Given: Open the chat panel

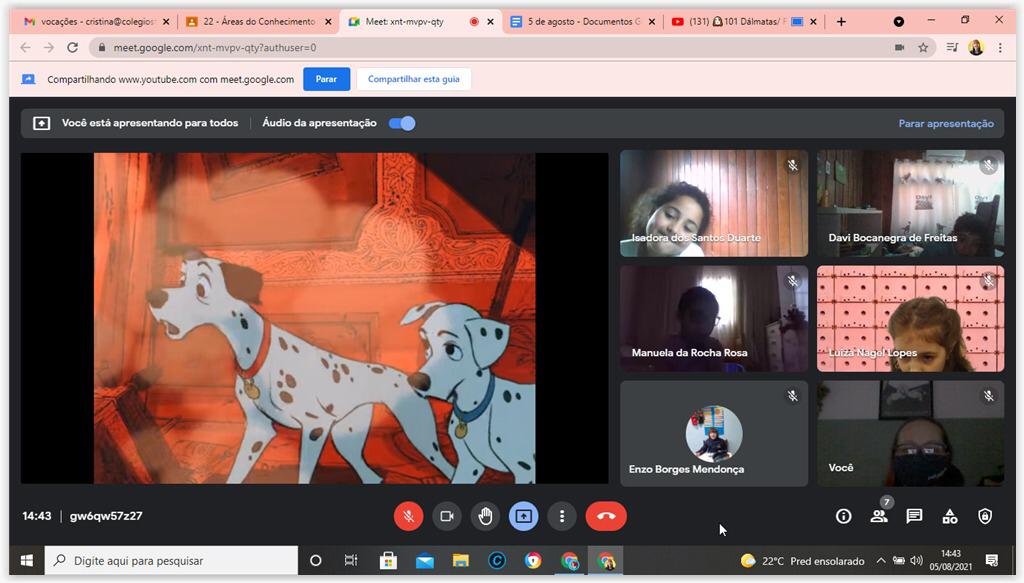Looking at the screenshot, I should (x=914, y=516).
